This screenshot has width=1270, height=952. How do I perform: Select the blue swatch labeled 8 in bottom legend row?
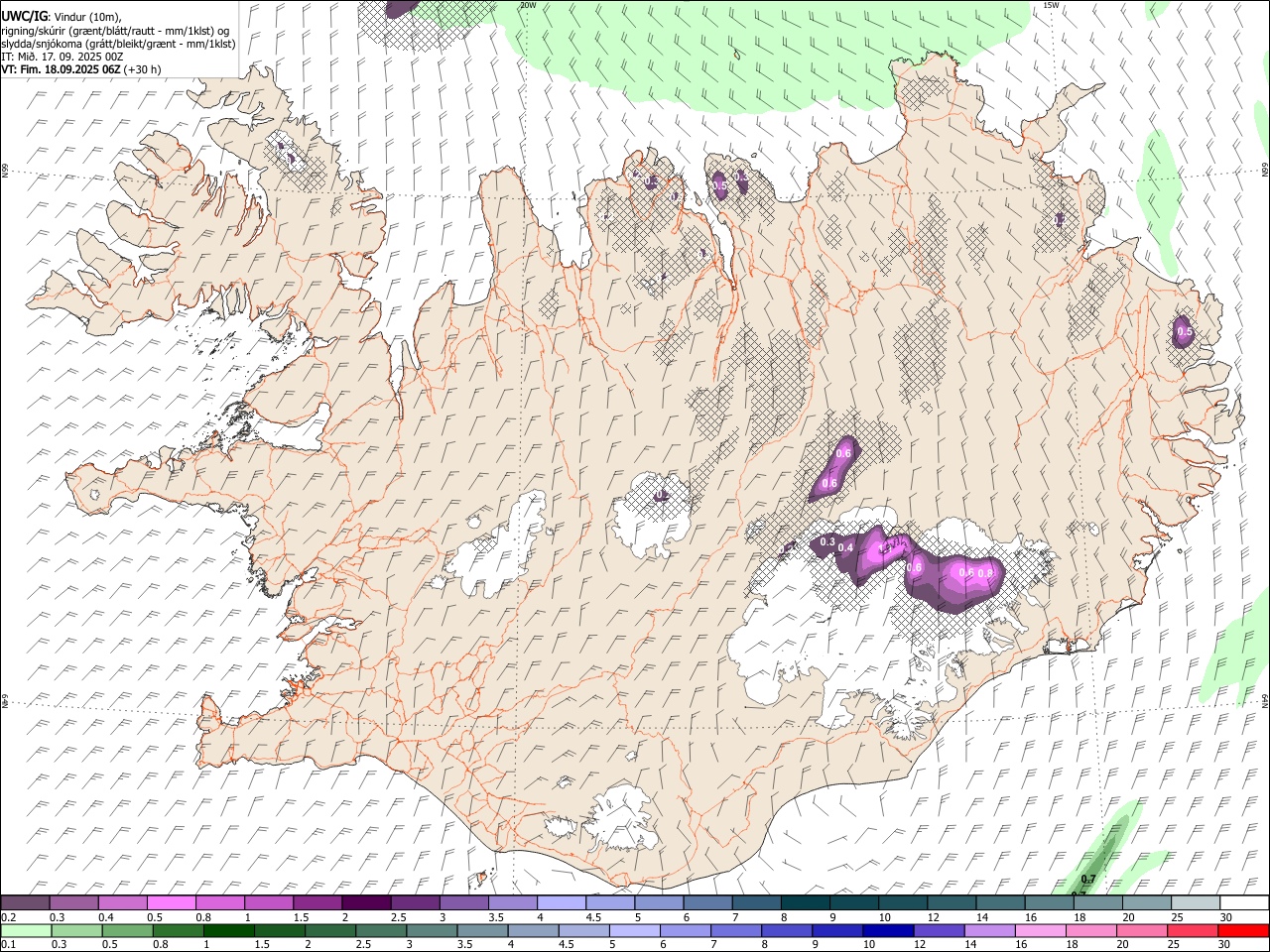[787, 930]
